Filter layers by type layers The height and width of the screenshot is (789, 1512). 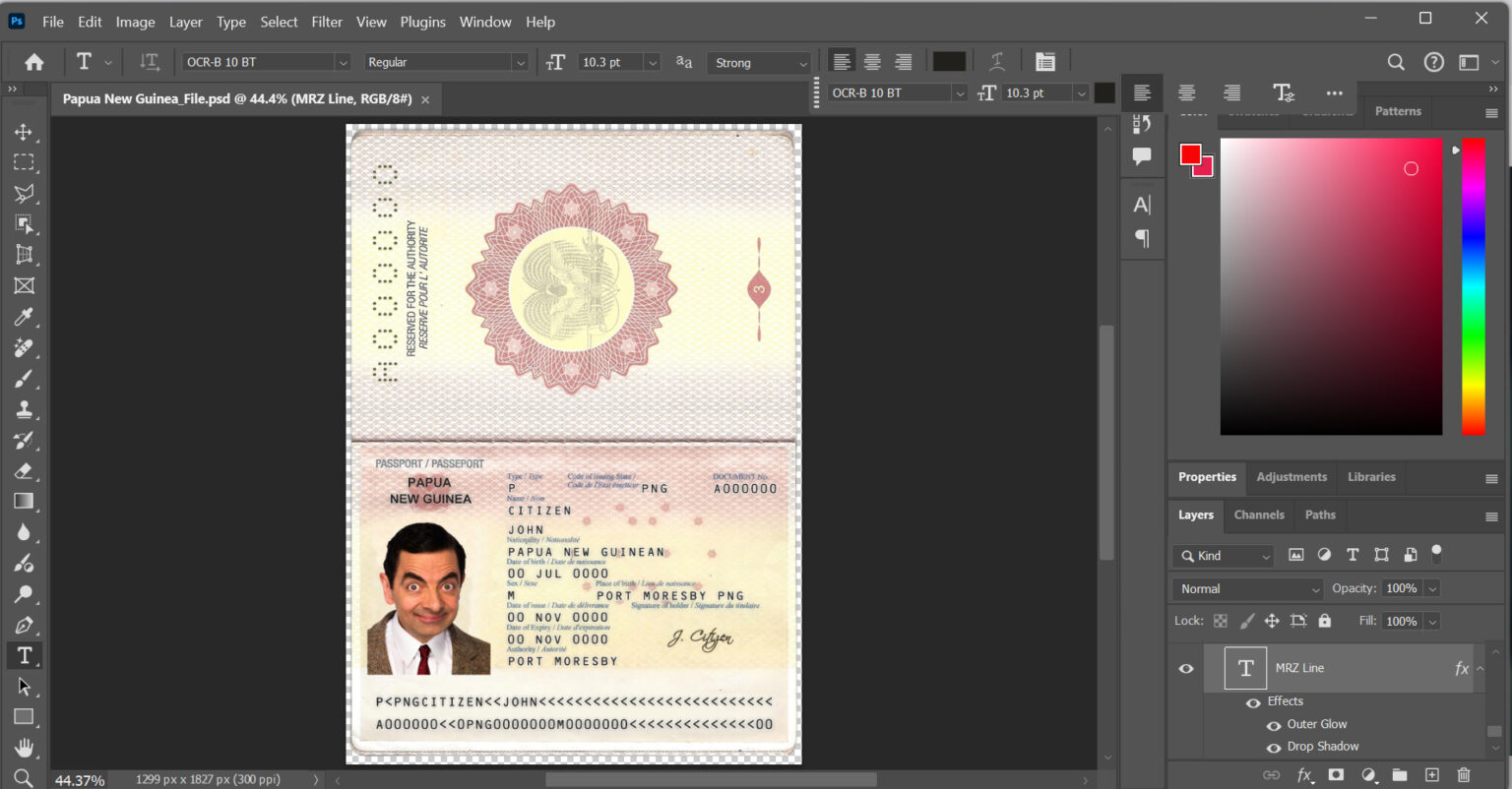click(x=1353, y=555)
